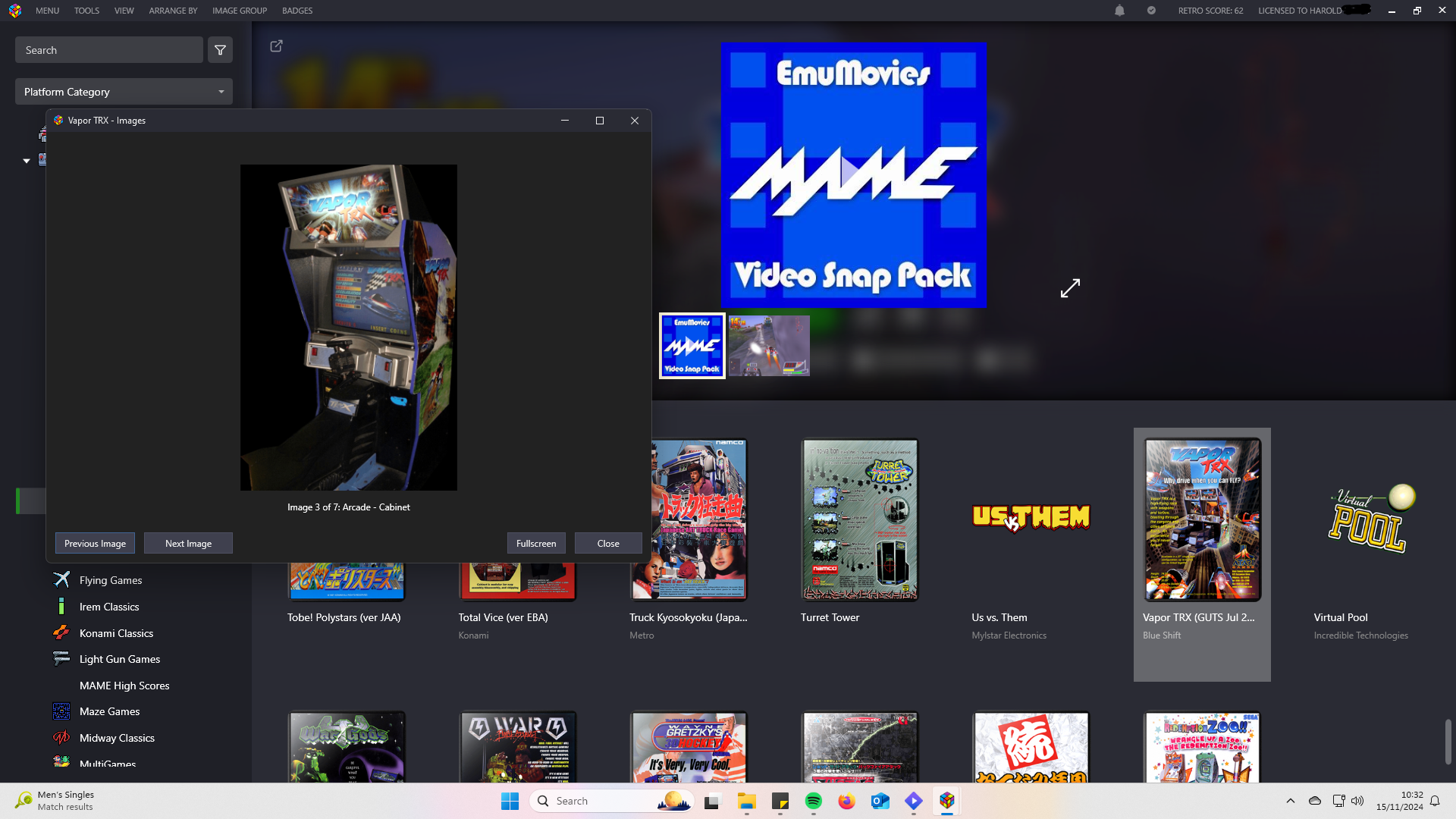Click LaunchBox icon in taskbar
This screenshot has width=1456, height=819.
click(946, 801)
